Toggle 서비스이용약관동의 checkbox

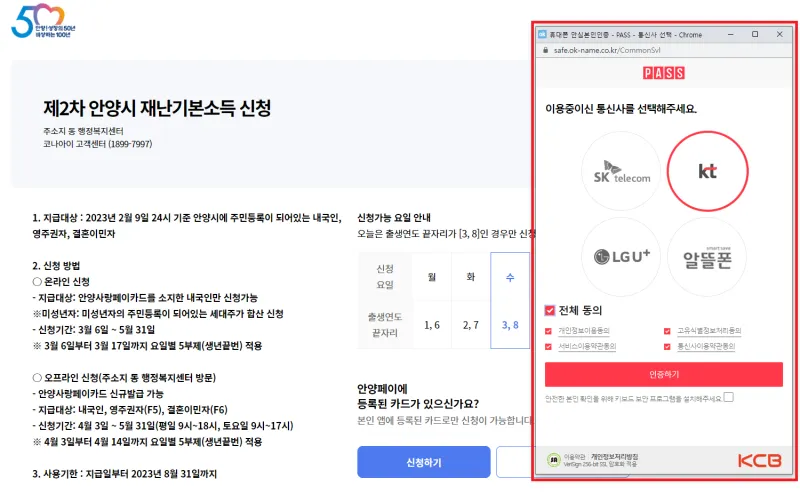click(x=548, y=347)
